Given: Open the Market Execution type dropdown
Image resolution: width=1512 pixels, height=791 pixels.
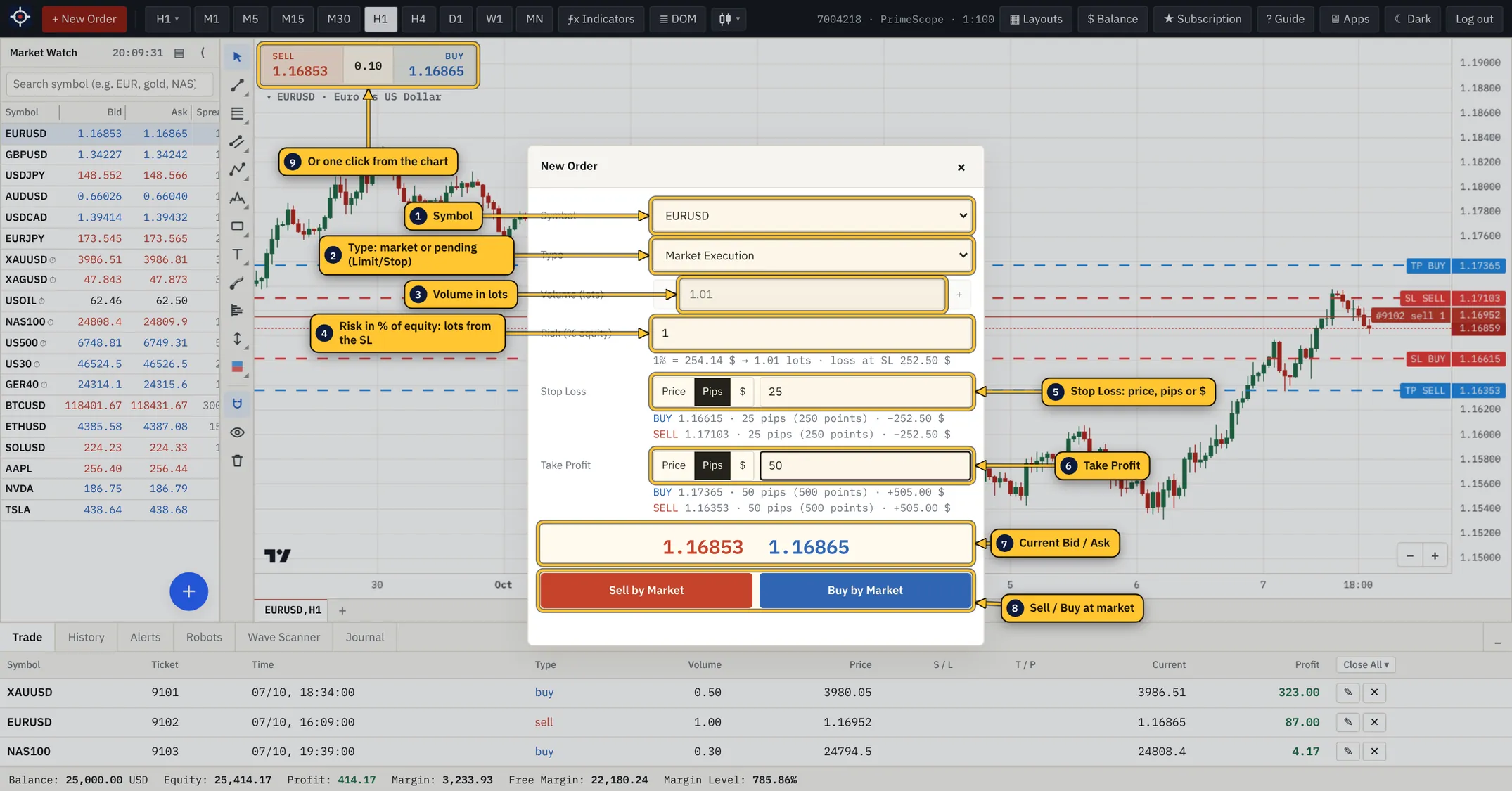Looking at the screenshot, I should tap(812, 255).
